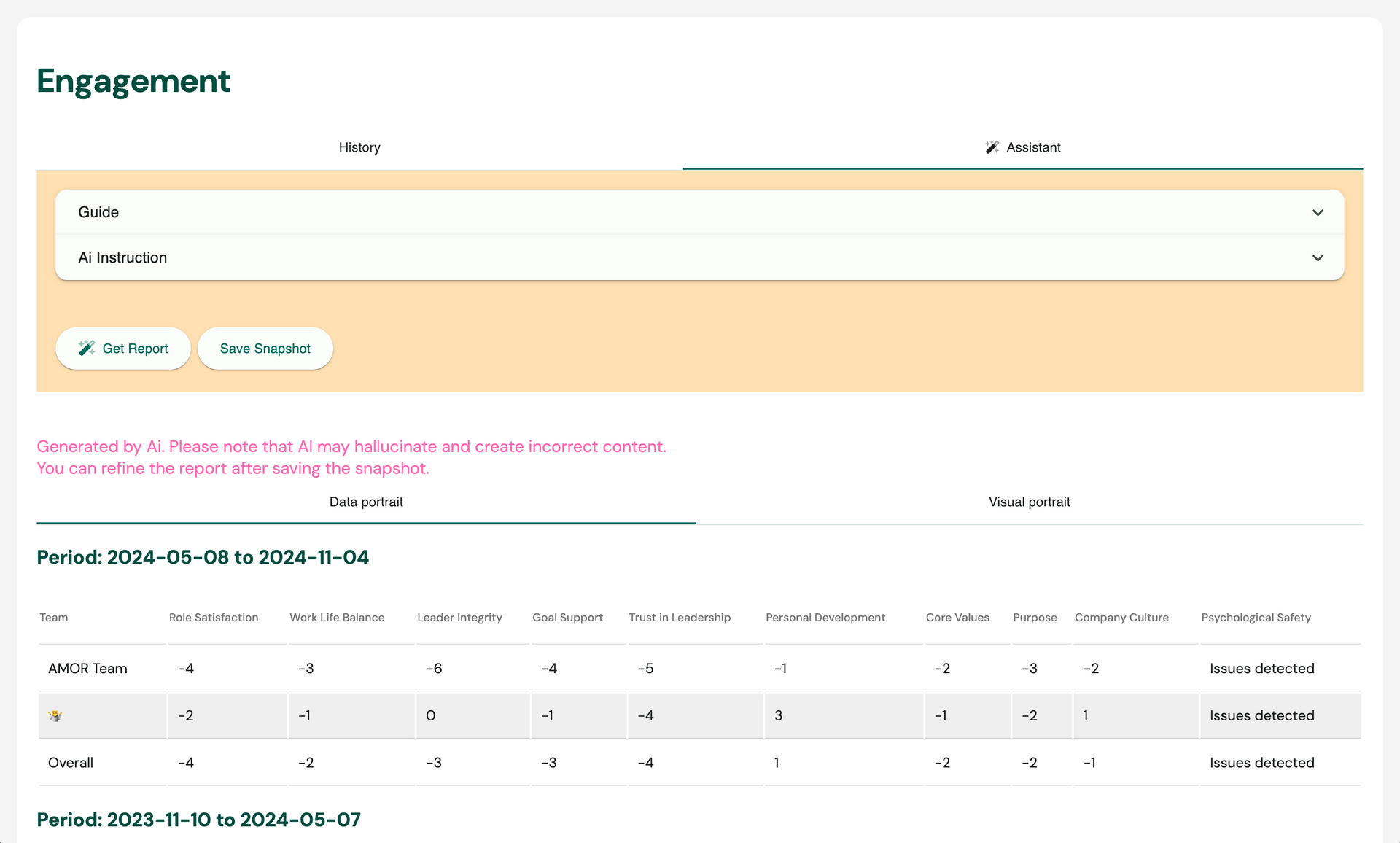
Task: Click the Core Values column header
Action: [957, 618]
